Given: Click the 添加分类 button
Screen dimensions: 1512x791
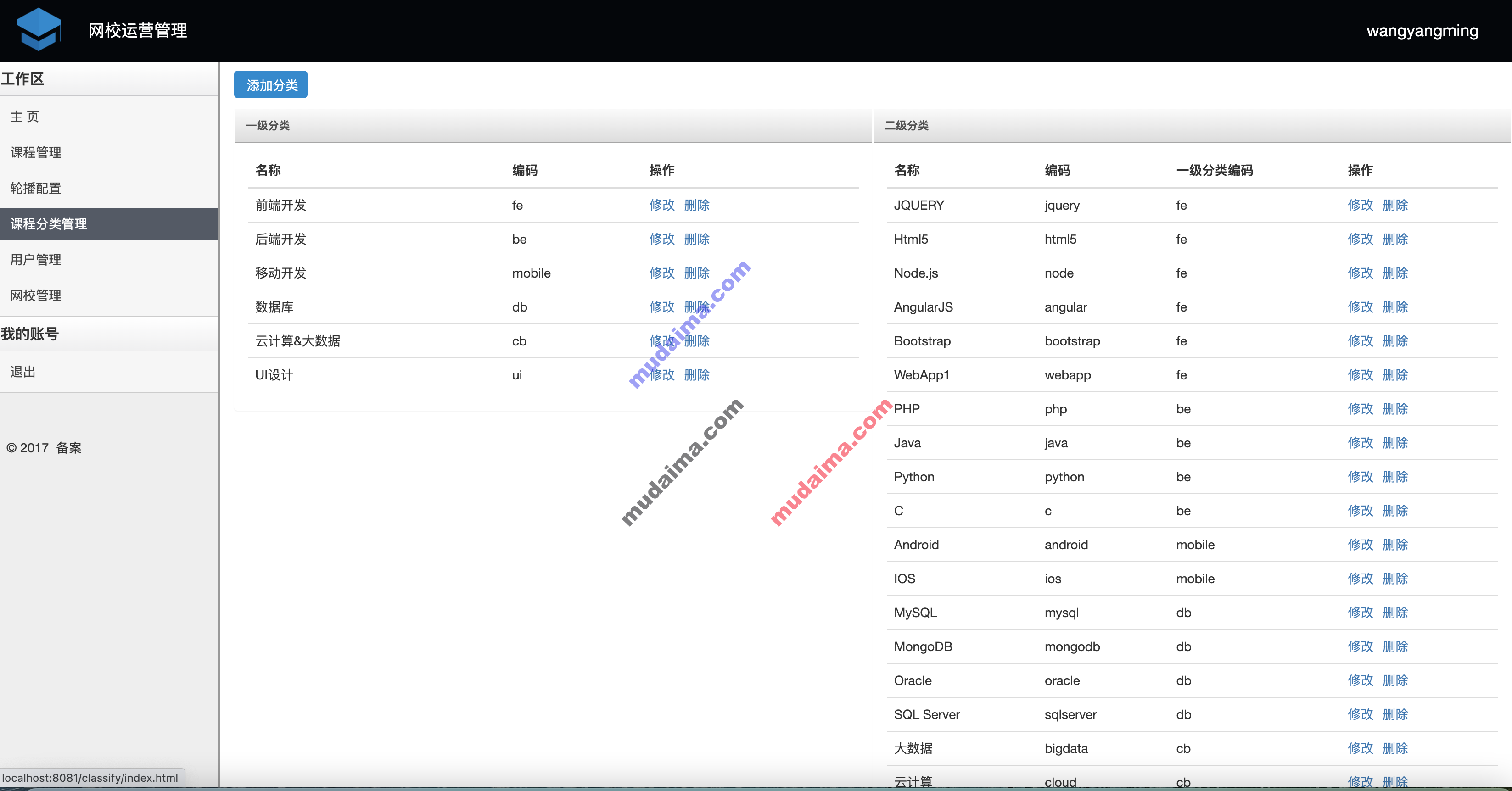Looking at the screenshot, I should pyautogui.click(x=270, y=85).
